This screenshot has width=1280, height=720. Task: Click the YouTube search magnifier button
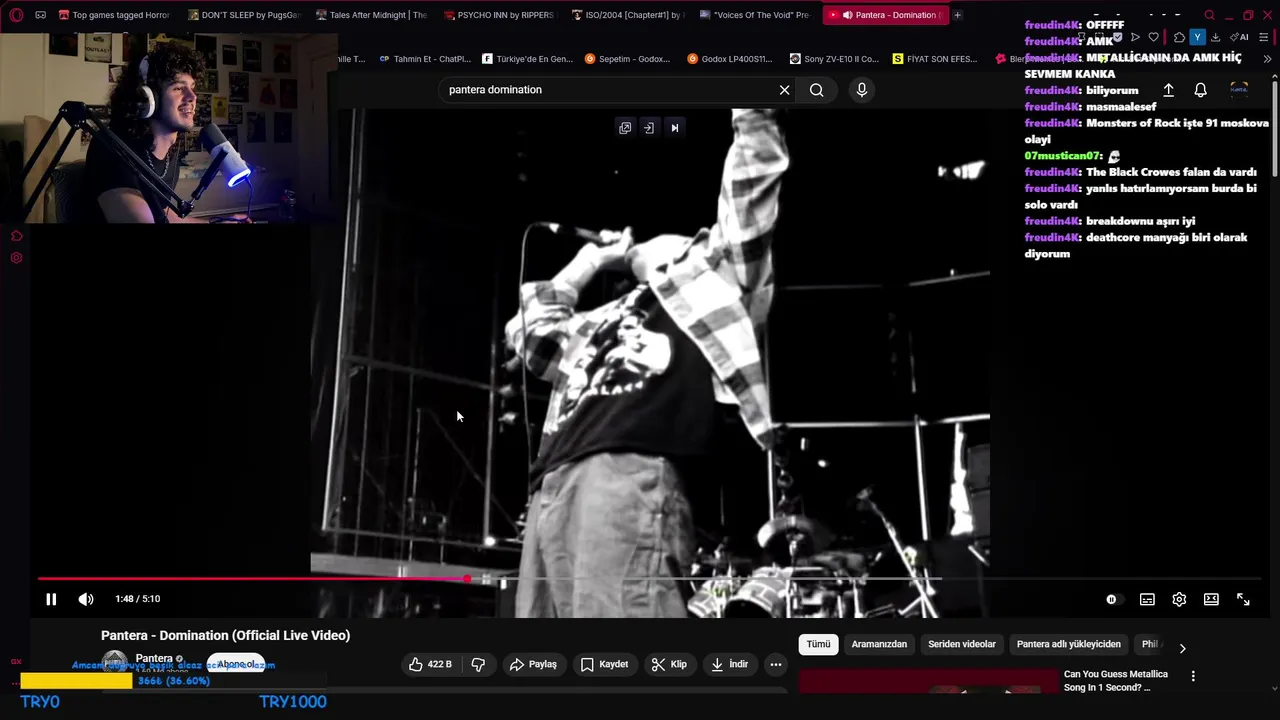click(817, 90)
